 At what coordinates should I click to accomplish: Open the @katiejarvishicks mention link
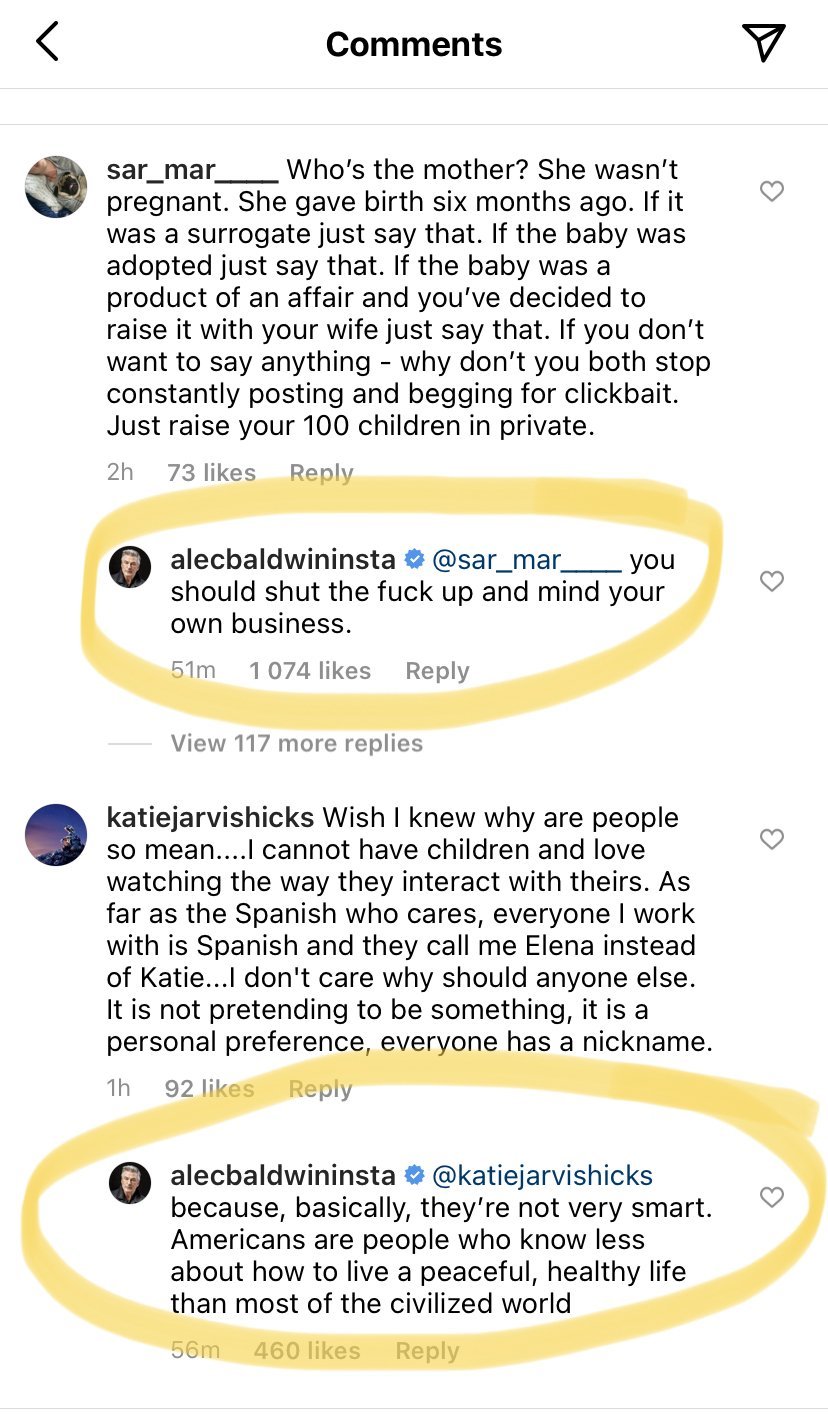click(x=541, y=1175)
